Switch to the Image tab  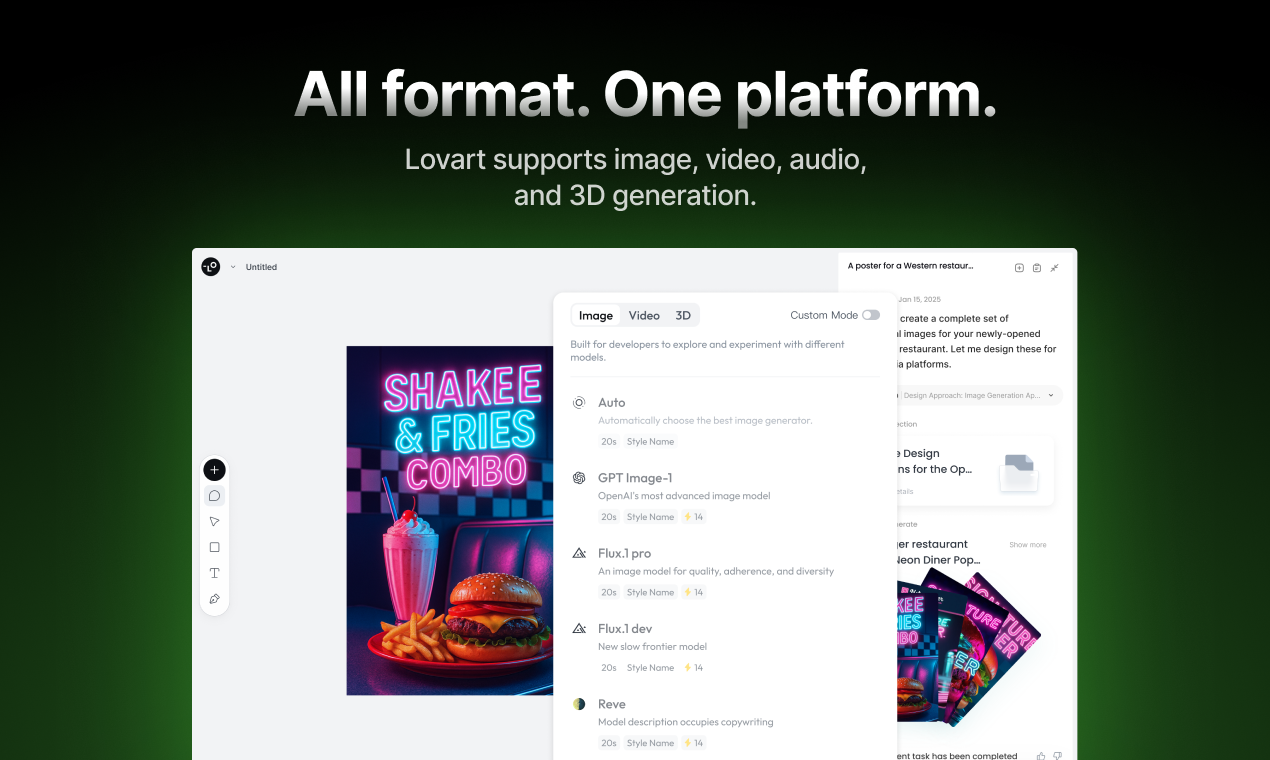[x=596, y=315]
